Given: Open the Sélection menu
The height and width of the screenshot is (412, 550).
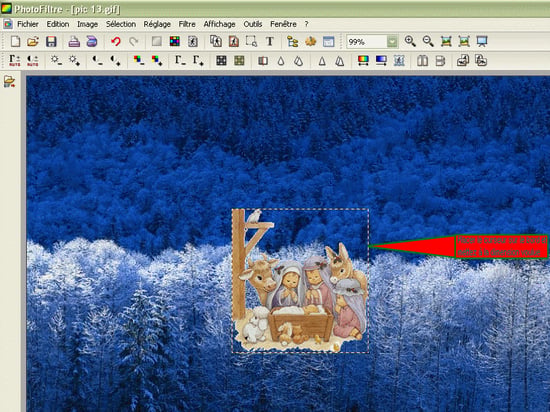Looking at the screenshot, I should tap(121, 24).
